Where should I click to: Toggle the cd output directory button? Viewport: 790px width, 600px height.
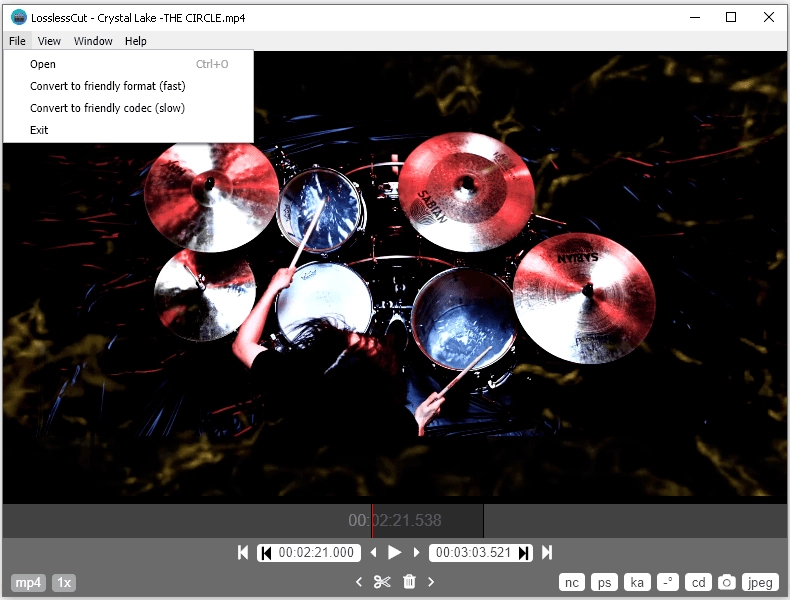tap(698, 582)
